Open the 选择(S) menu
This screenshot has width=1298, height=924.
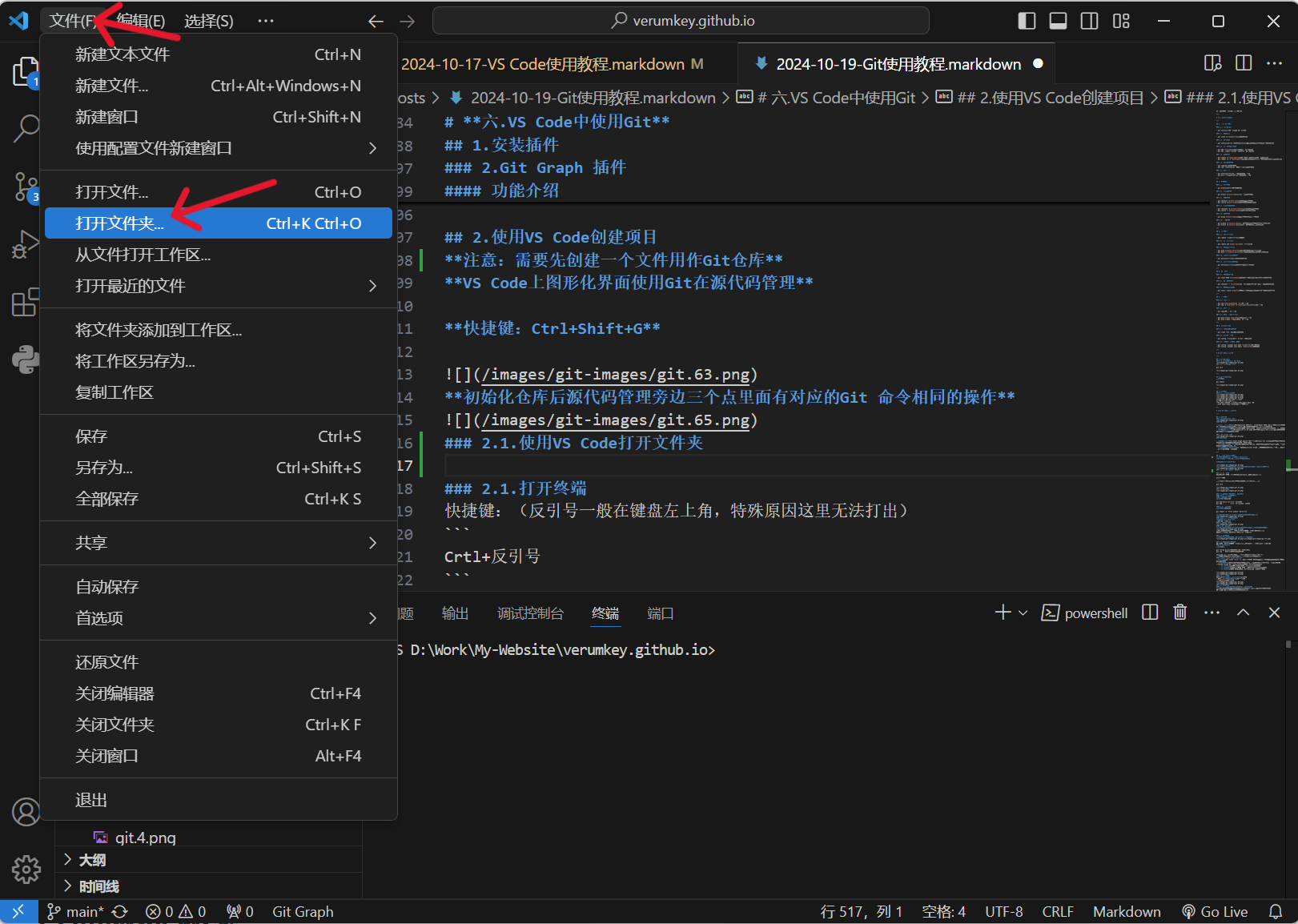209,21
